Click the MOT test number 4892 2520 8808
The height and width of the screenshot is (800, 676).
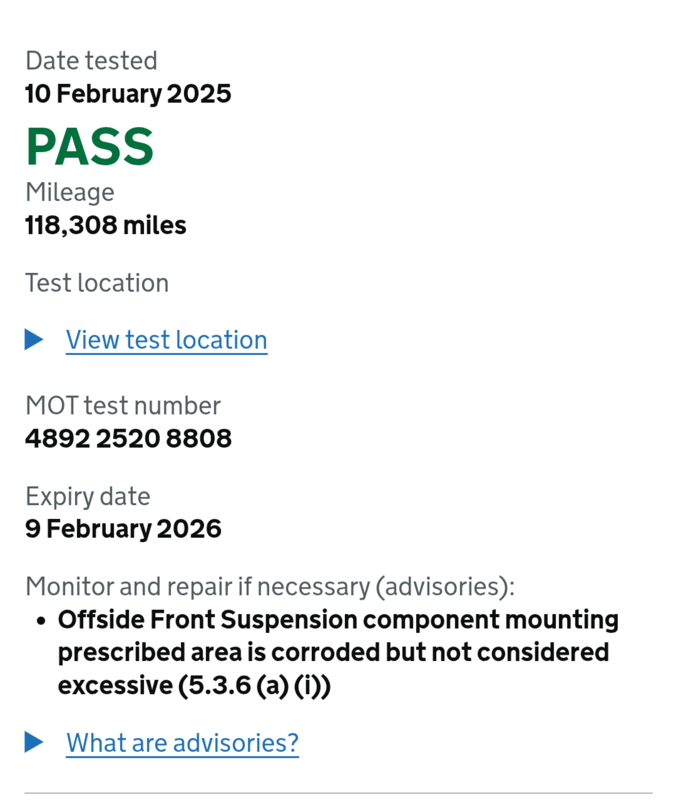click(128, 438)
